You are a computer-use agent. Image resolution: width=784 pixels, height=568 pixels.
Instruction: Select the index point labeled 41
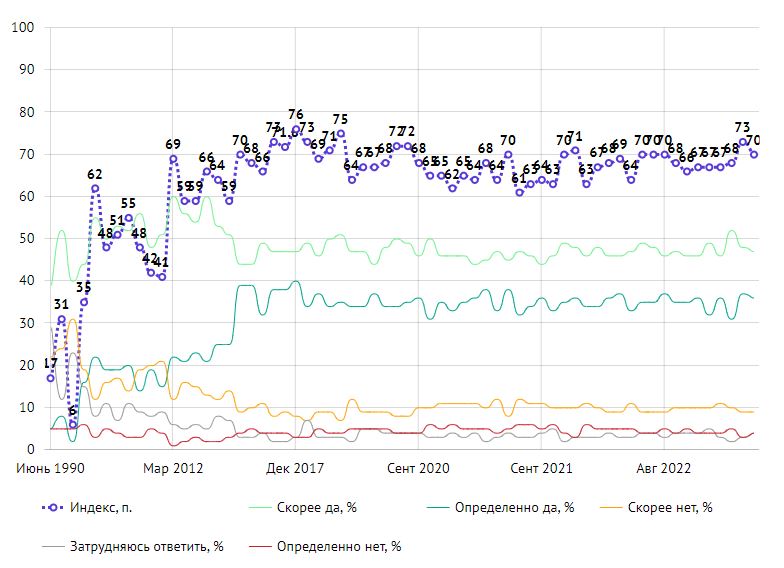(162, 277)
